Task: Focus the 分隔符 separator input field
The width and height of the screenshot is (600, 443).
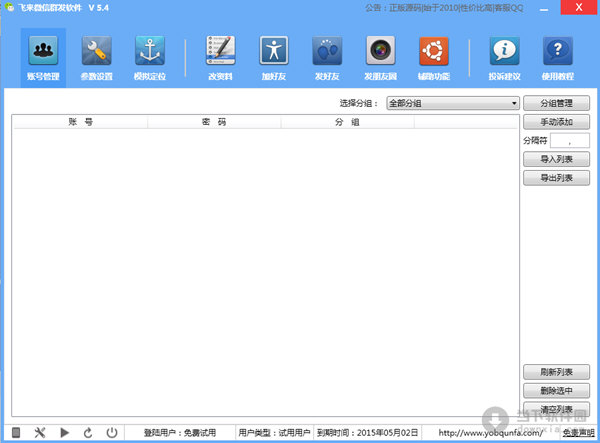Action: 570,140
